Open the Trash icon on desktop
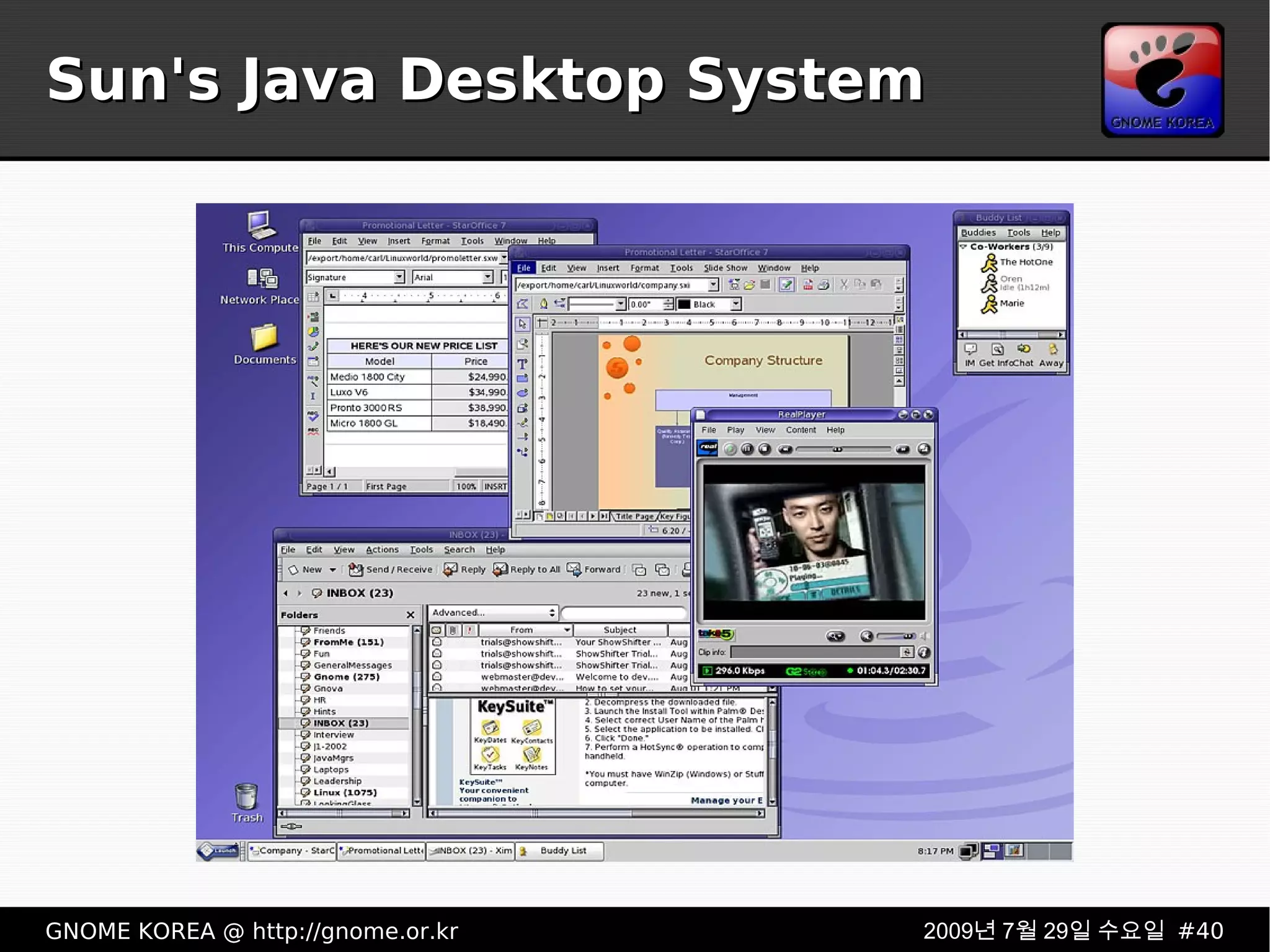1270x952 pixels. coord(247,803)
